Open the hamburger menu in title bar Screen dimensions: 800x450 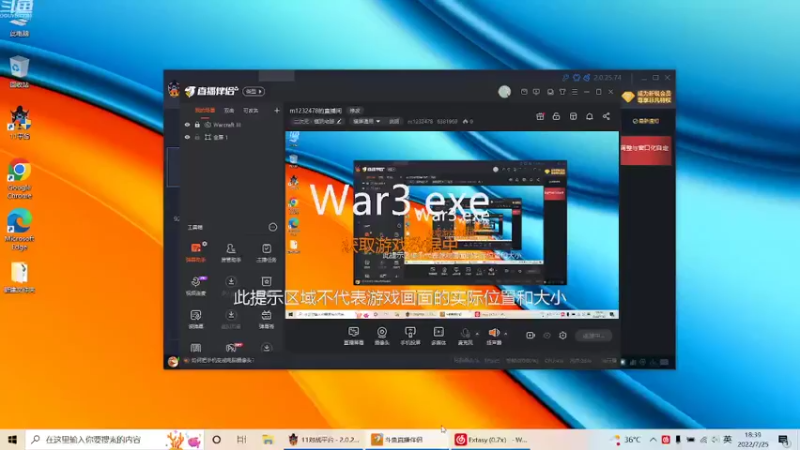point(574,92)
